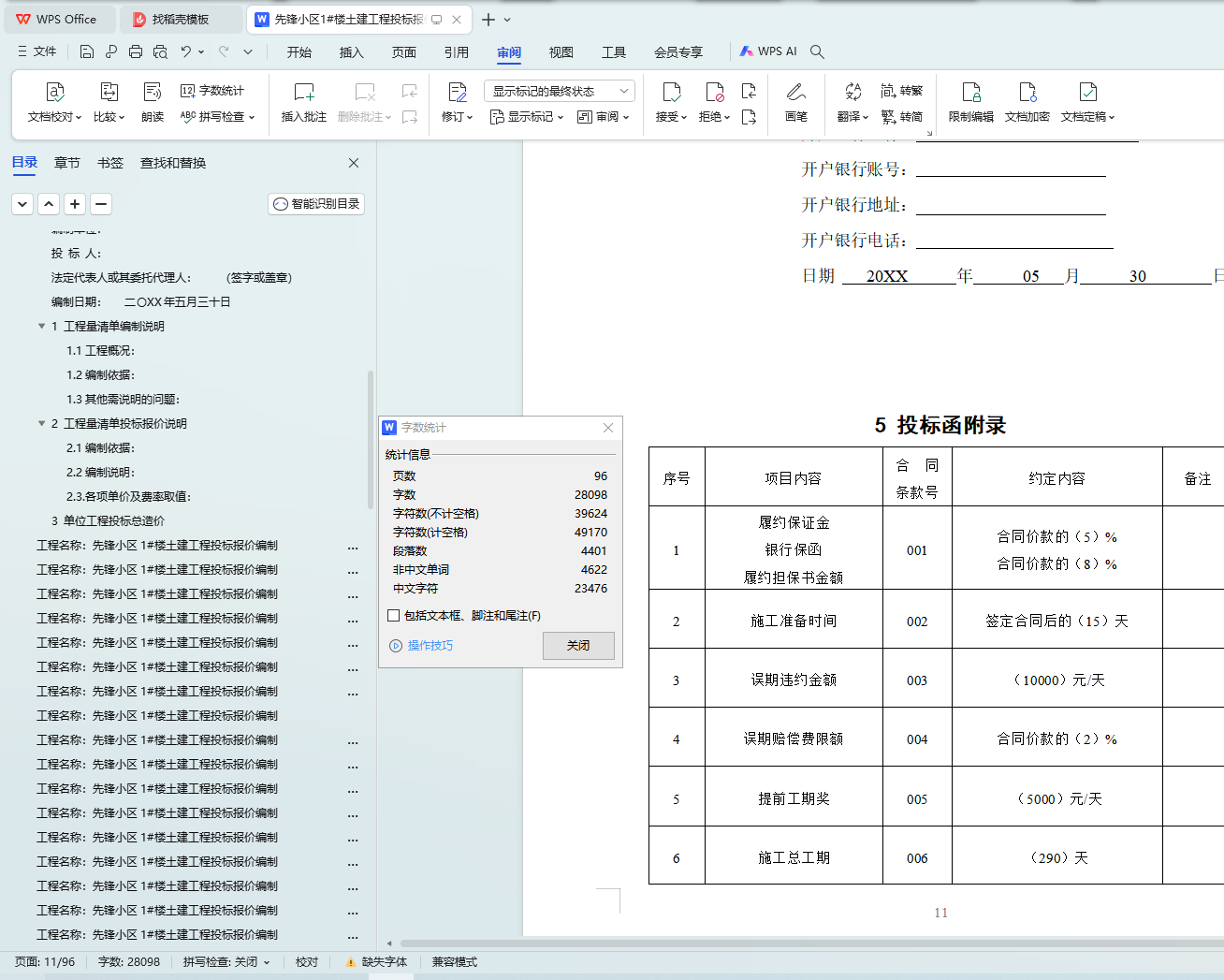This screenshot has width=1224, height=980.
Task: Click 删除批注 delete comment icon
Action: tap(365, 92)
